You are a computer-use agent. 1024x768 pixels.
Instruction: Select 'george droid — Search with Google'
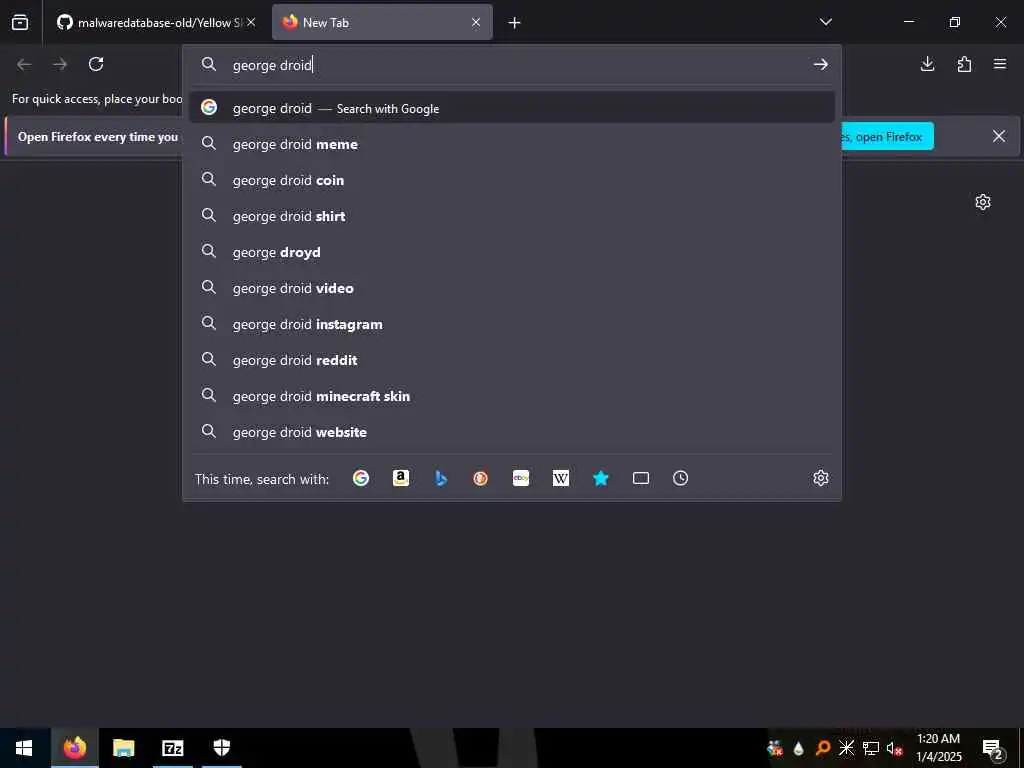pos(512,108)
